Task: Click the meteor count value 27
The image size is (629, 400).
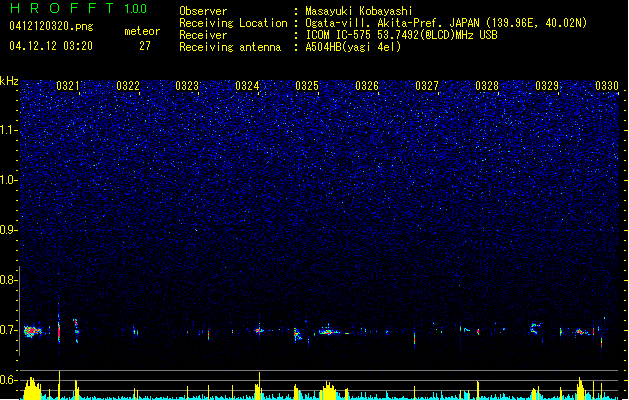Action: (145, 46)
